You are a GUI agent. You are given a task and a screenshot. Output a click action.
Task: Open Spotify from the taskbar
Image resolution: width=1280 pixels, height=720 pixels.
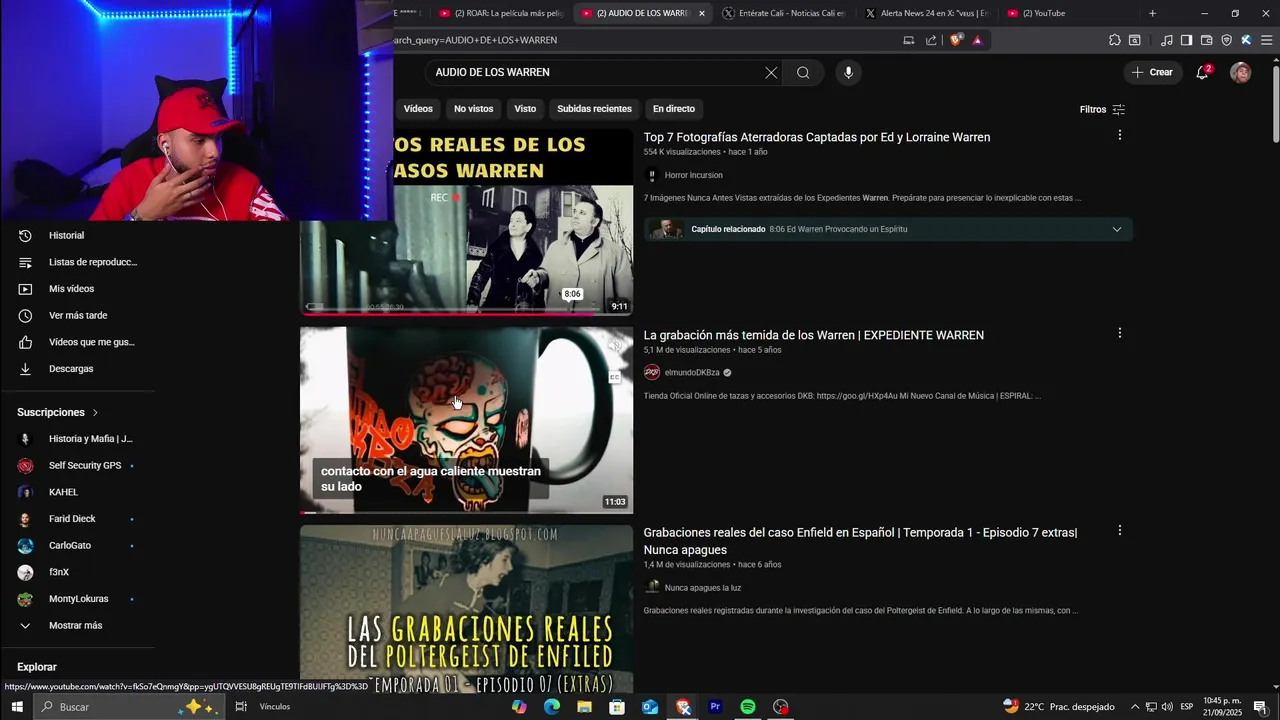pos(748,707)
